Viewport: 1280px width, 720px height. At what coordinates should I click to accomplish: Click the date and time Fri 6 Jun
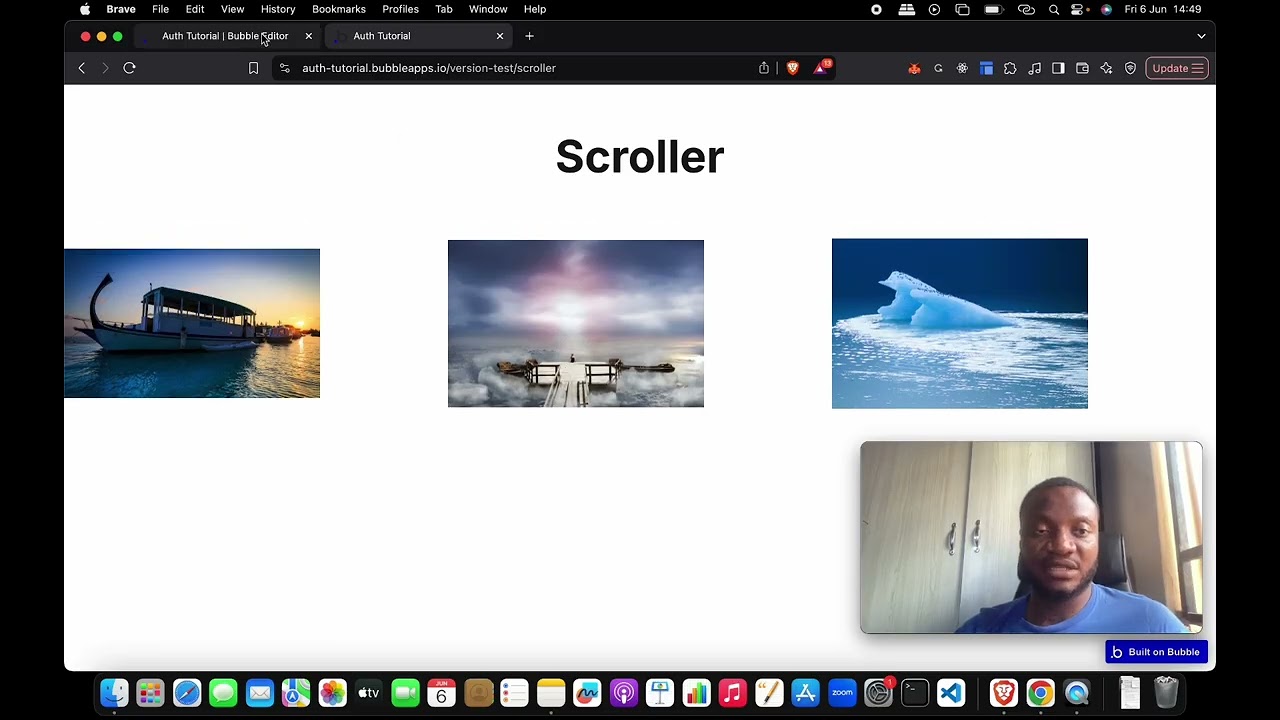(x=1163, y=9)
